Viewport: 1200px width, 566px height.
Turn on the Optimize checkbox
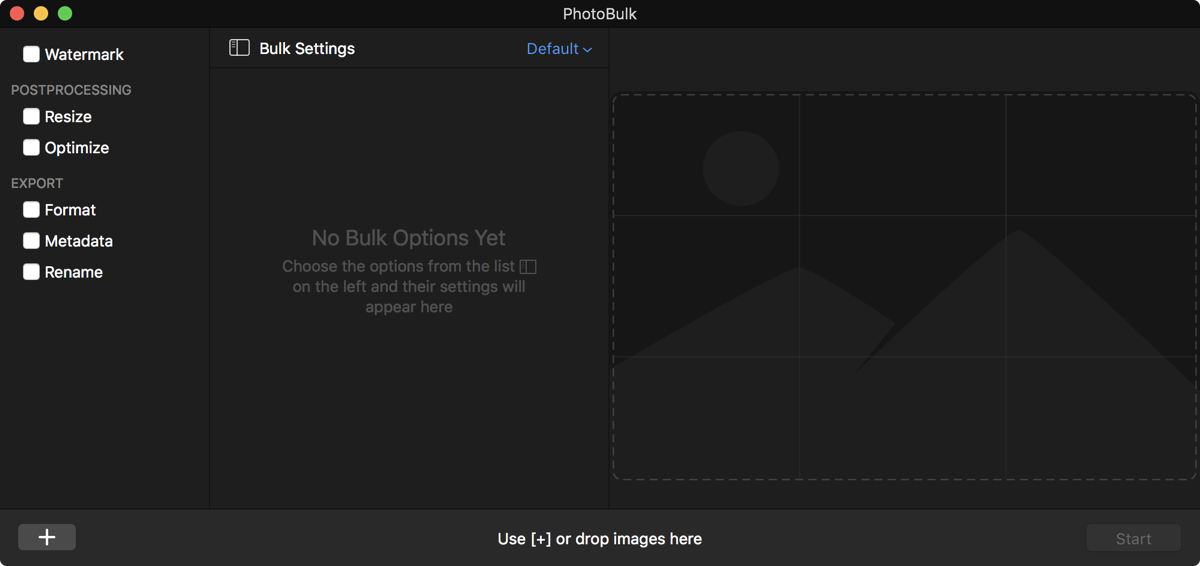click(x=32, y=147)
